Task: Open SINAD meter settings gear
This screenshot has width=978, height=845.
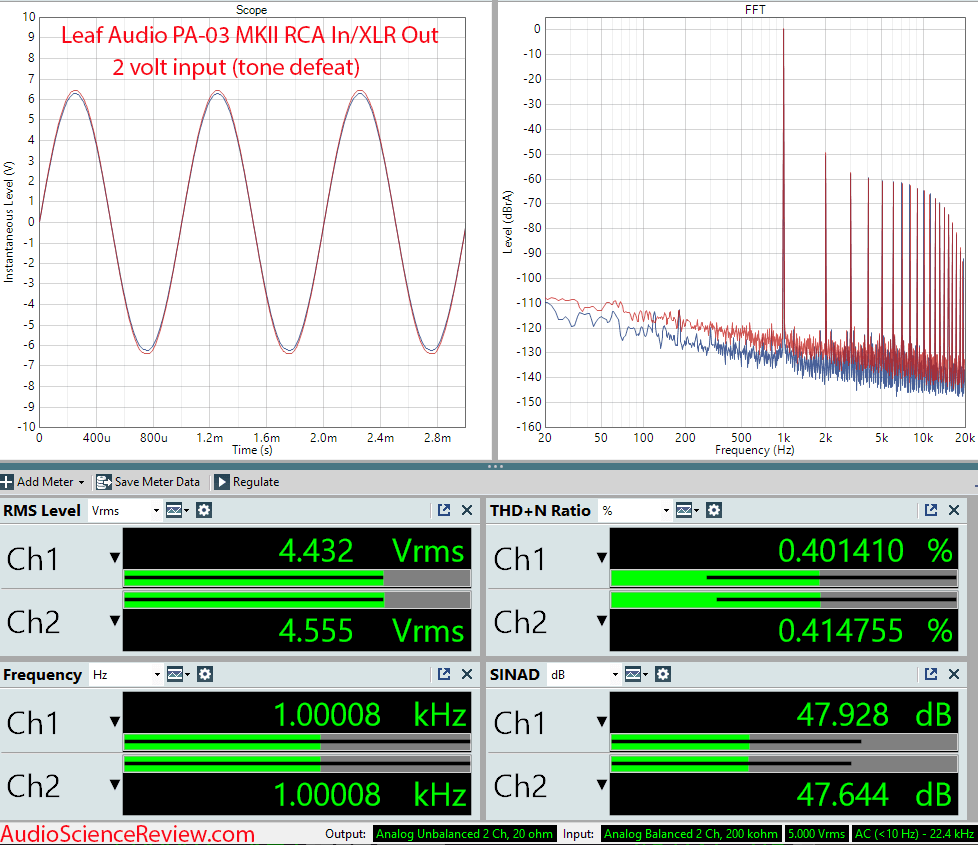Action: click(663, 675)
